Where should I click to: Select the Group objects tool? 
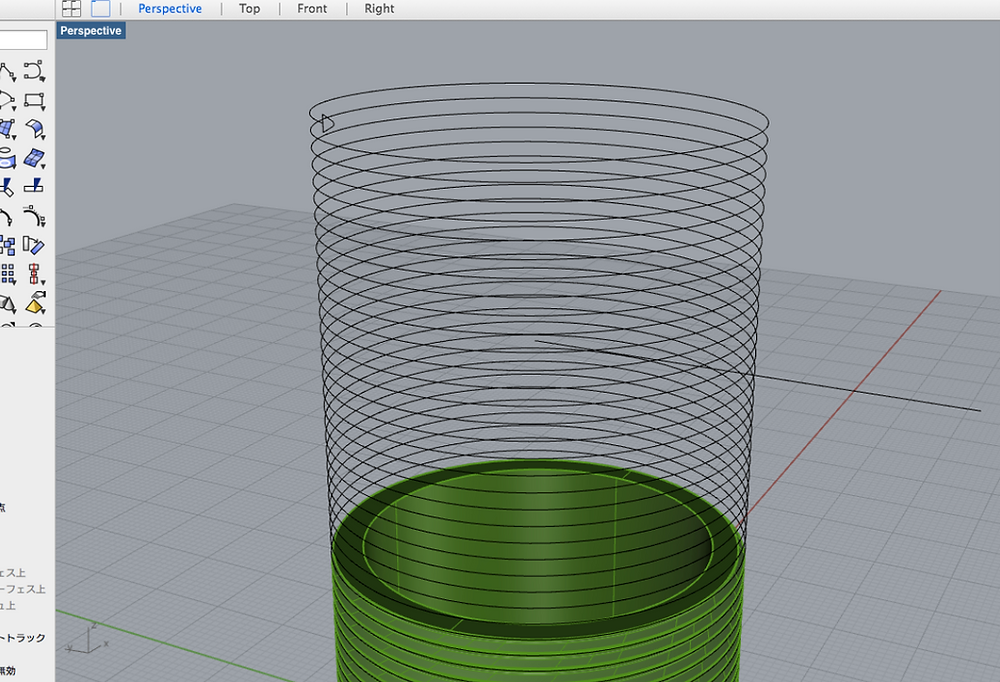(8, 245)
